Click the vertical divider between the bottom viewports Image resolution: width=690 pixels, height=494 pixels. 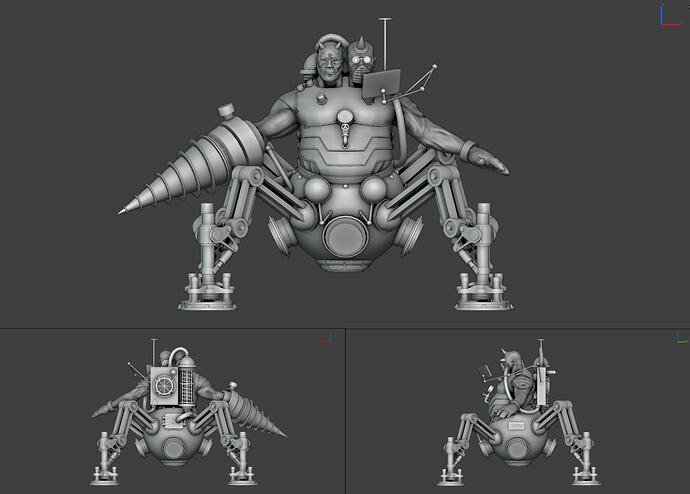point(345,411)
